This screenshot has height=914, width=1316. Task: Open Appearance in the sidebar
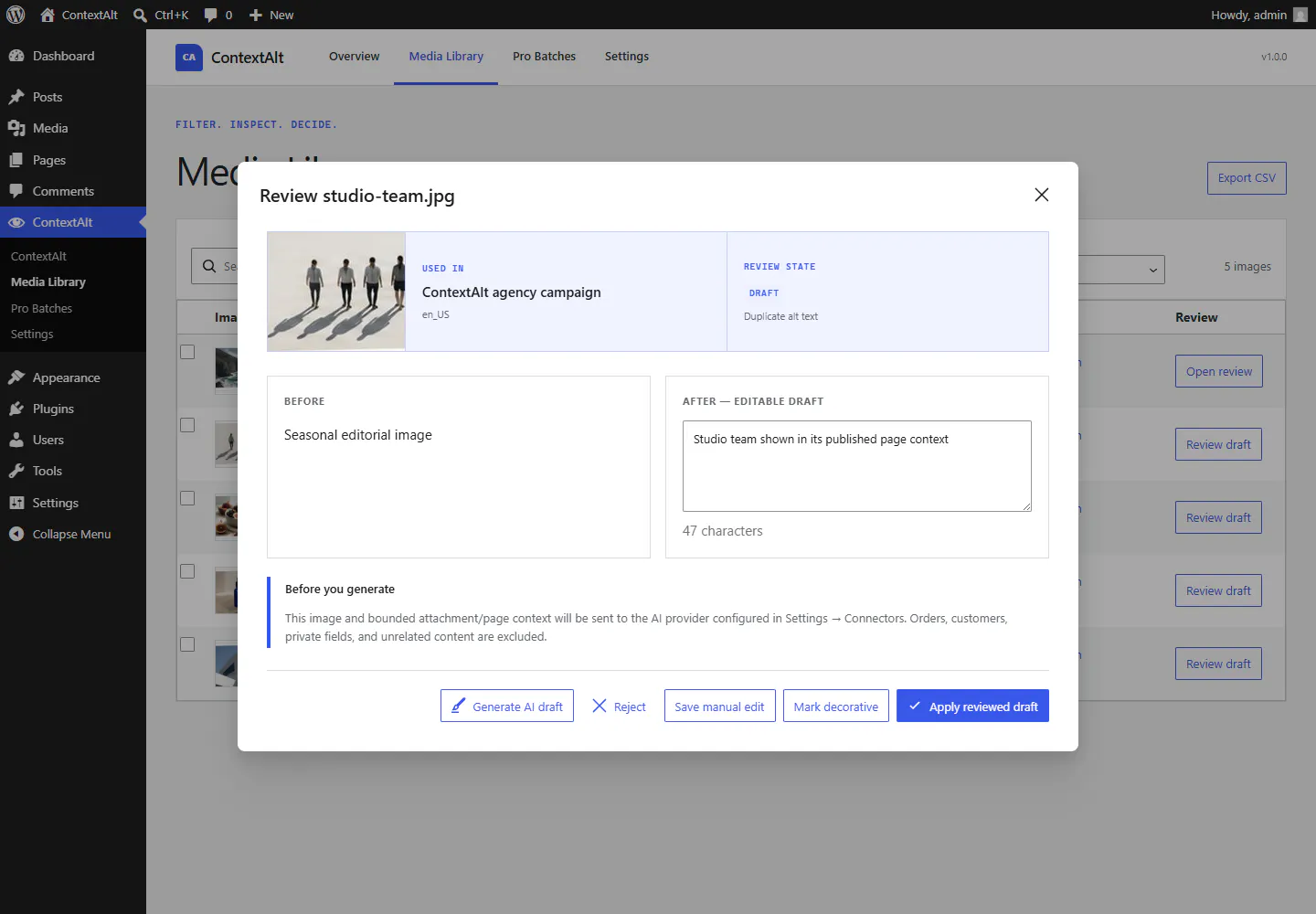(x=73, y=377)
